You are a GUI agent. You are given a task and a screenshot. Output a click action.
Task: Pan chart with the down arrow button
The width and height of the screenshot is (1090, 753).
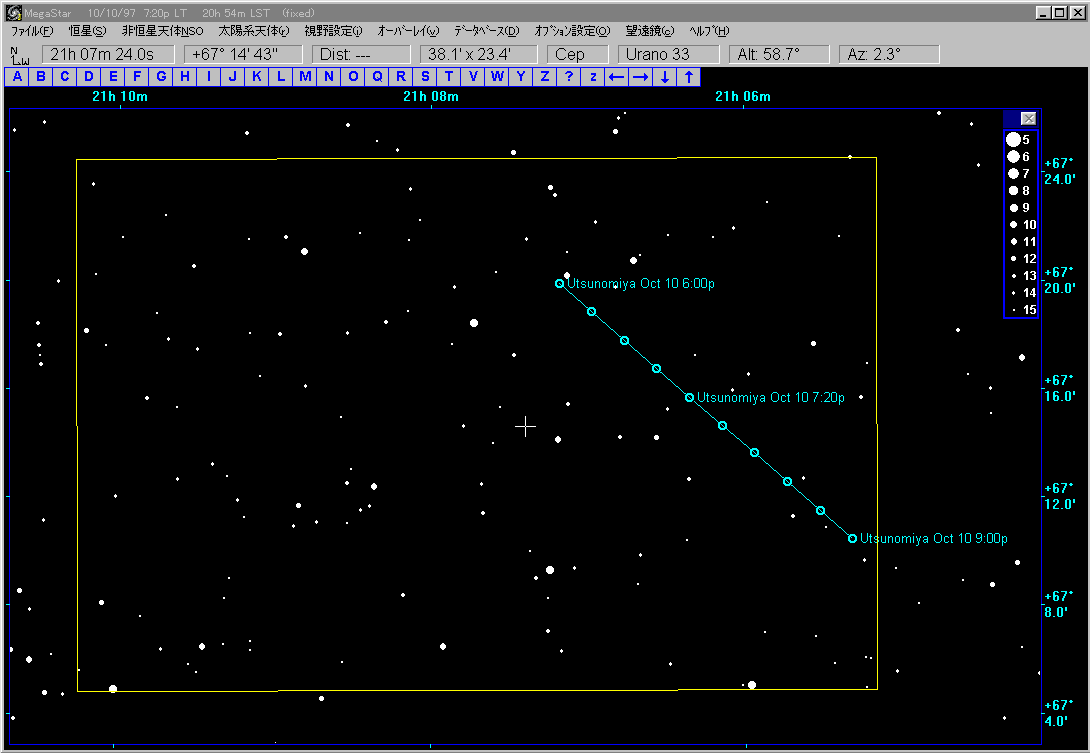[665, 76]
